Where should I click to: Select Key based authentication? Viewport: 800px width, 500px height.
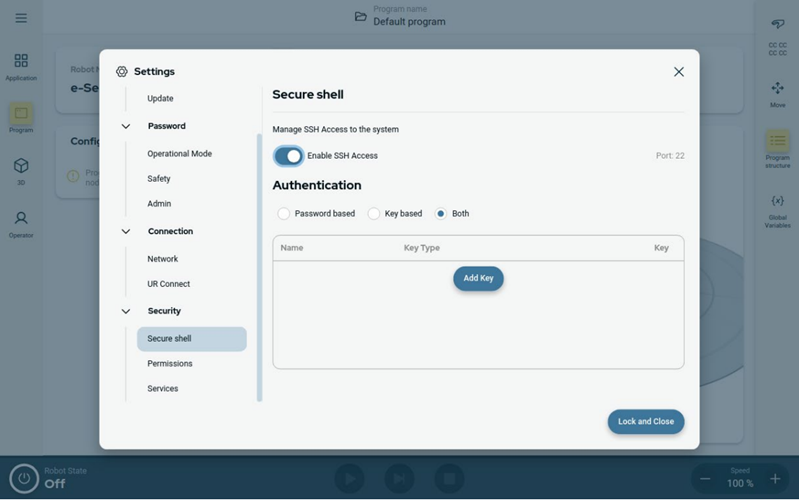tap(374, 214)
